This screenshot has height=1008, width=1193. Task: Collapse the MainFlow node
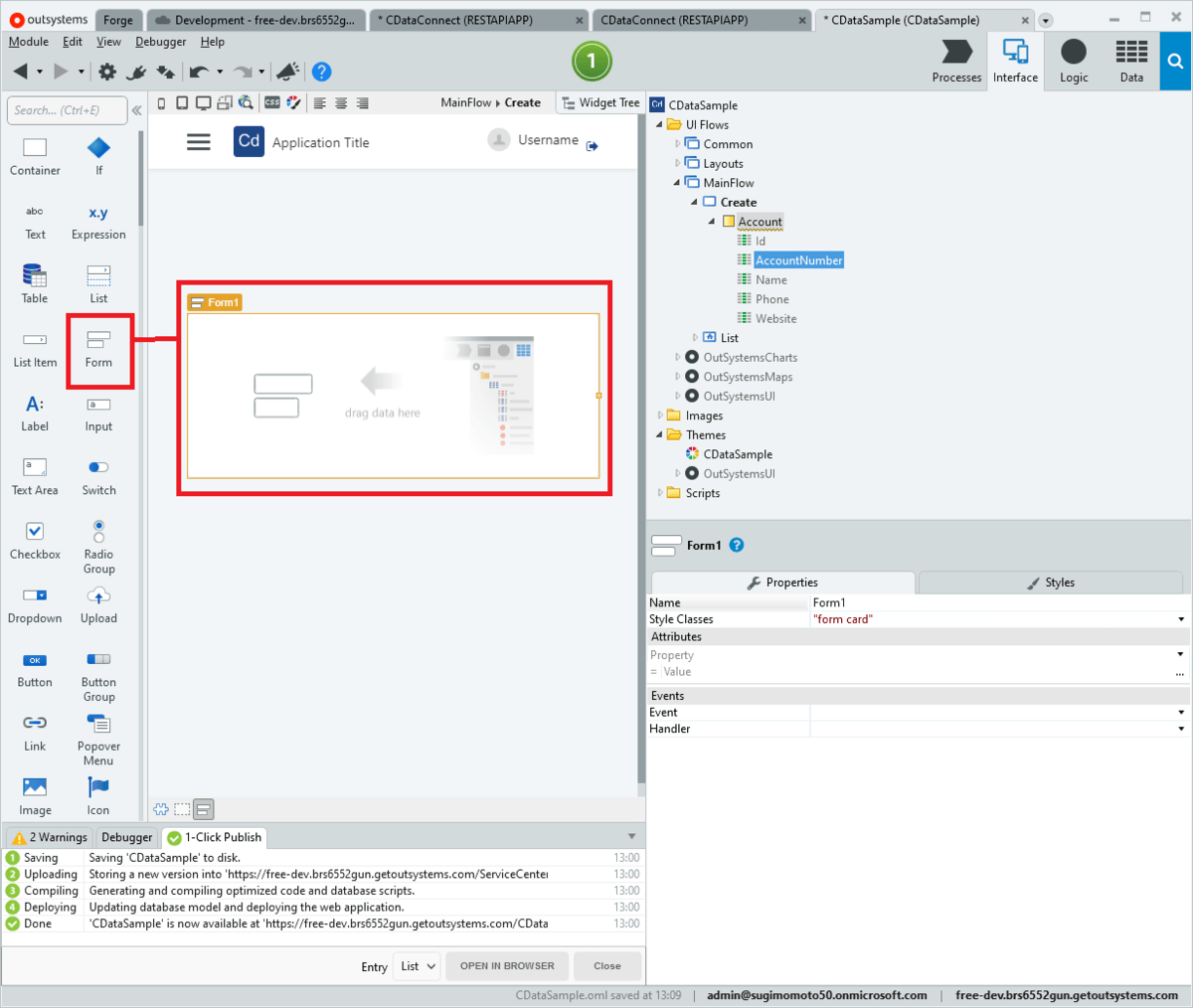tap(678, 183)
